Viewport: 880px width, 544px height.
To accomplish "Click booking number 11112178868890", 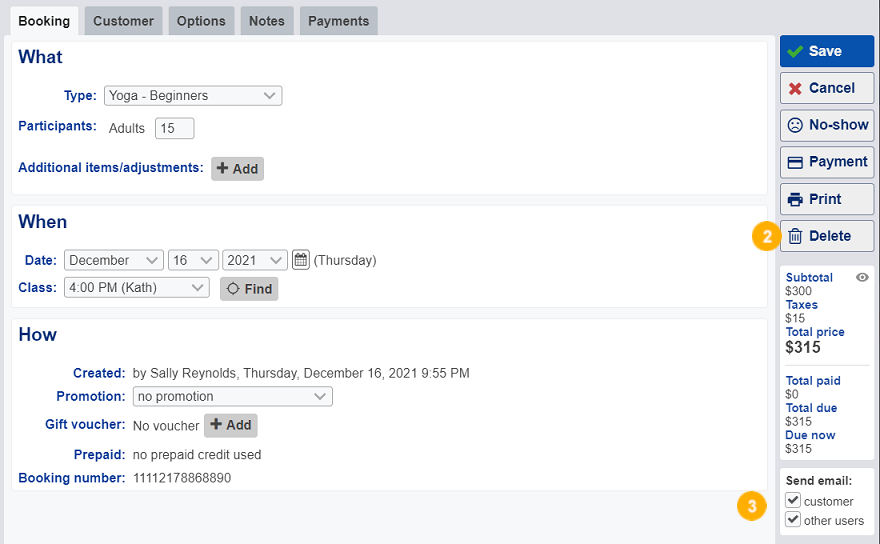I will tap(182, 478).
